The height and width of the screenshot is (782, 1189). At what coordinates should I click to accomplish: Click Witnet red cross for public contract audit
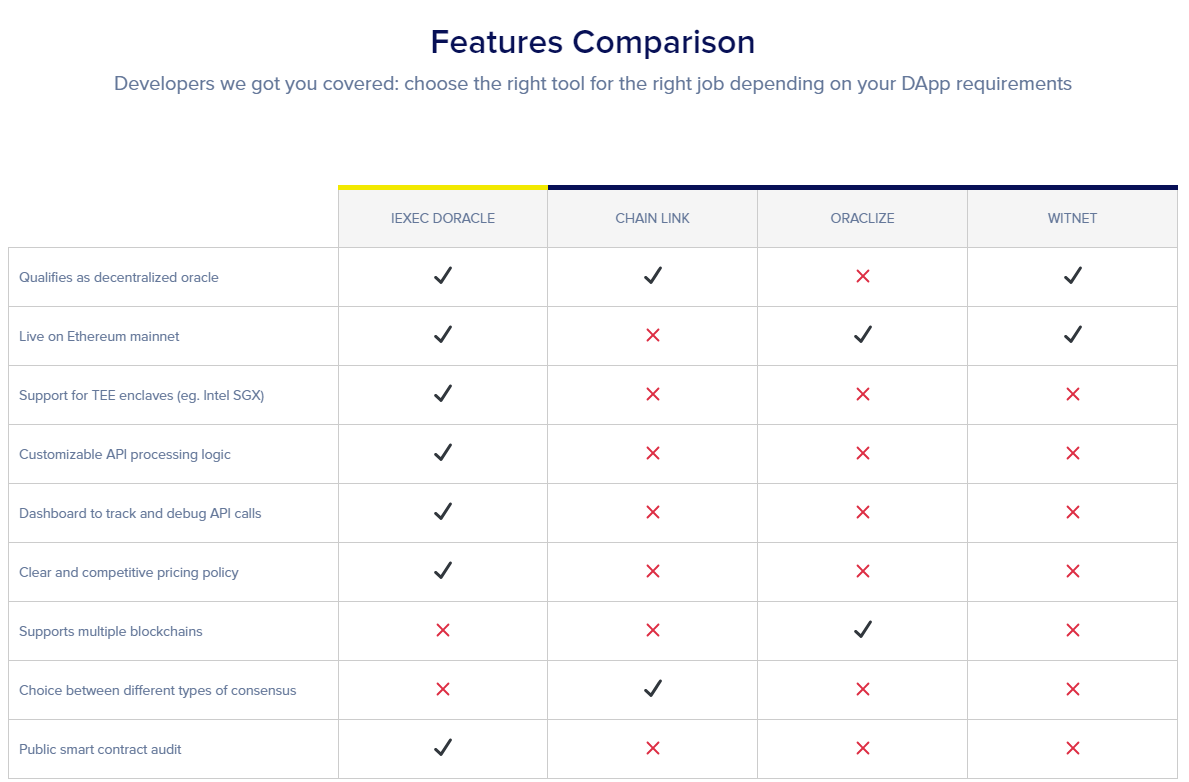1072,749
